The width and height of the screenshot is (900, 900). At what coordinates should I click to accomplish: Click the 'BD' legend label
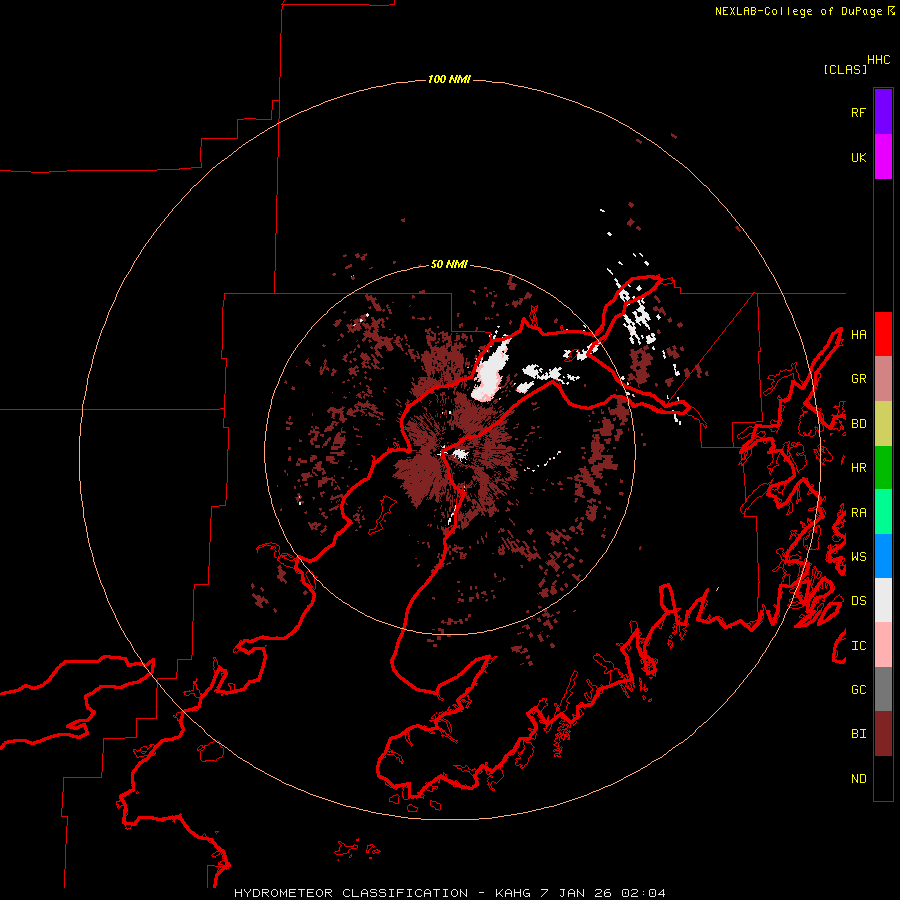click(858, 424)
